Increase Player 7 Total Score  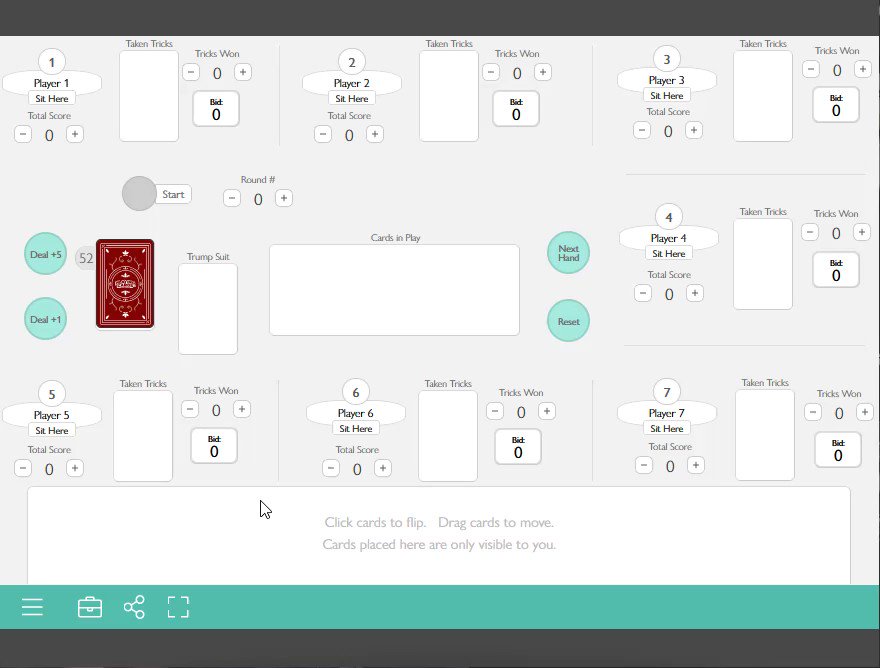click(x=696, y=465)
